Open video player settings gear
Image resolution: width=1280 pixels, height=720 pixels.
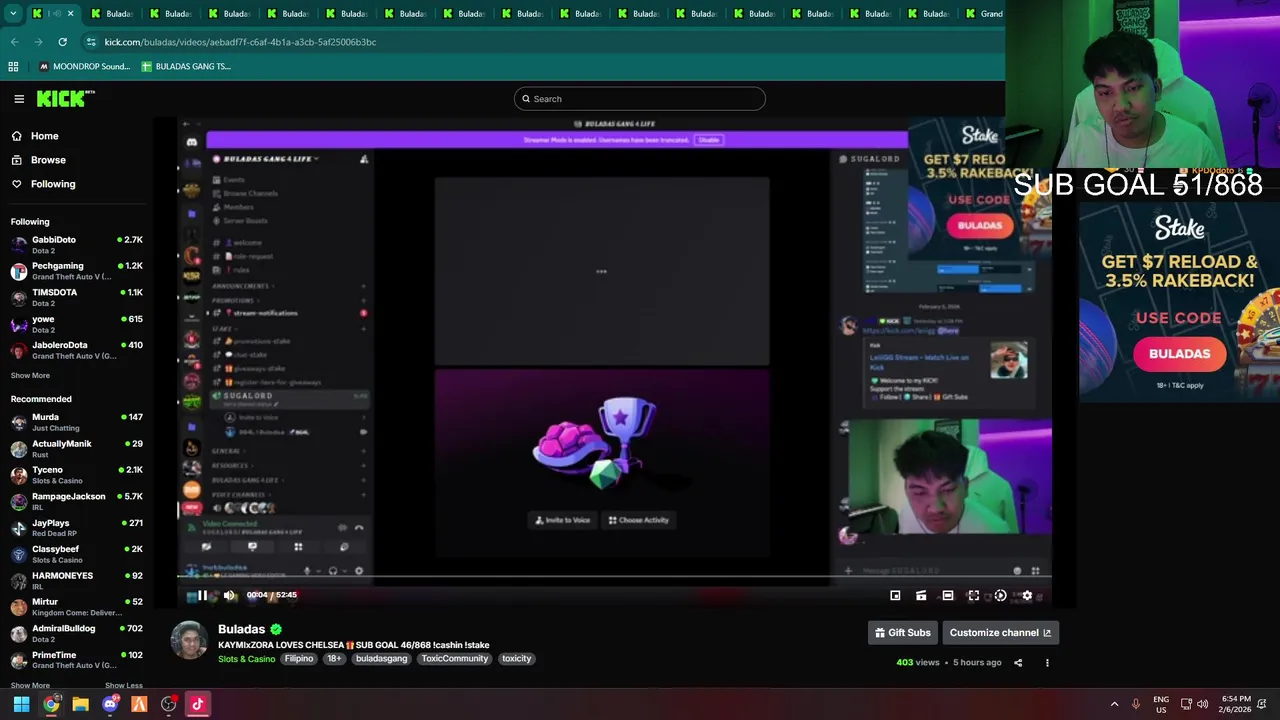click(x=1027, y=596)
